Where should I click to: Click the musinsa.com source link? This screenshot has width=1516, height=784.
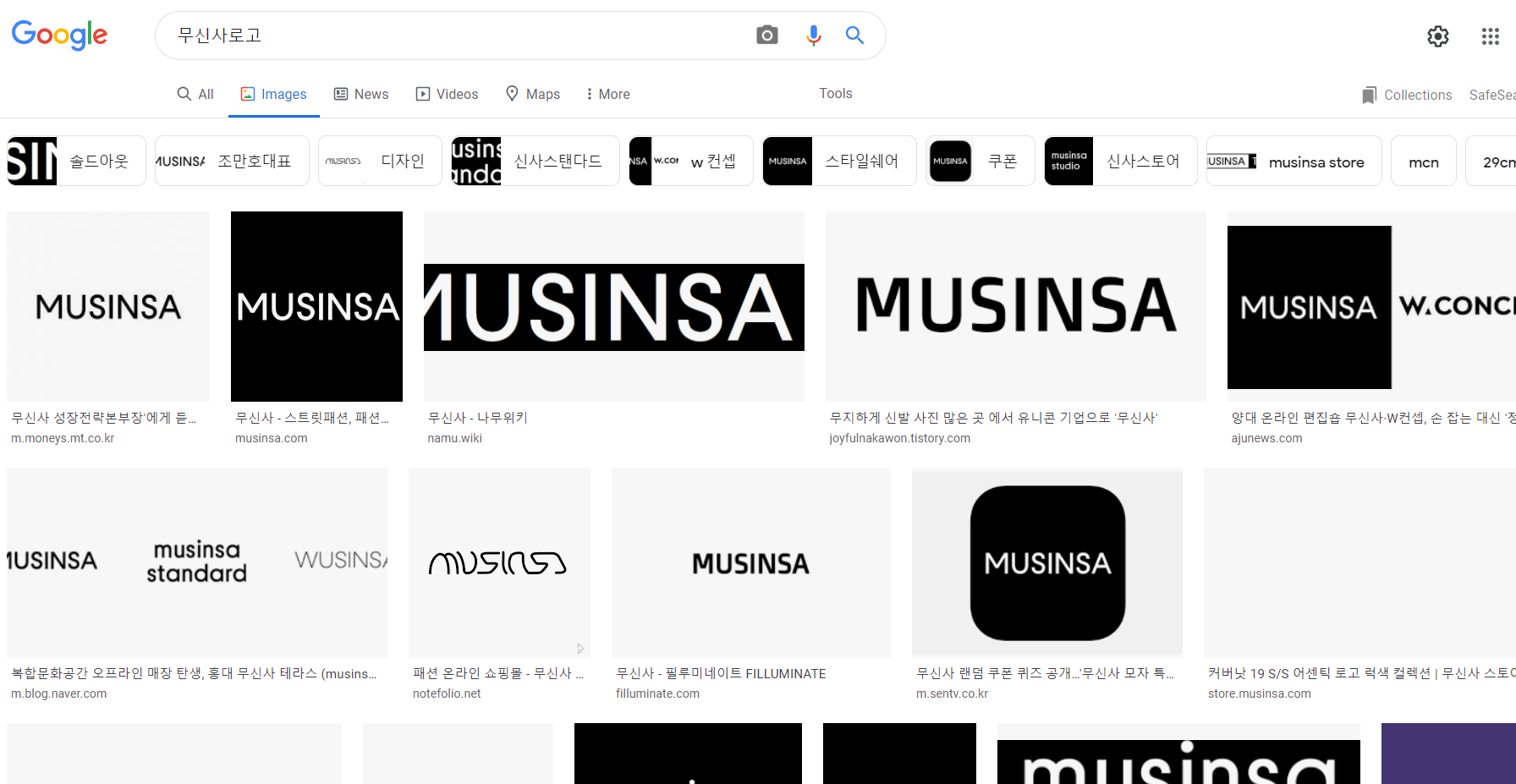pos(272,438)
